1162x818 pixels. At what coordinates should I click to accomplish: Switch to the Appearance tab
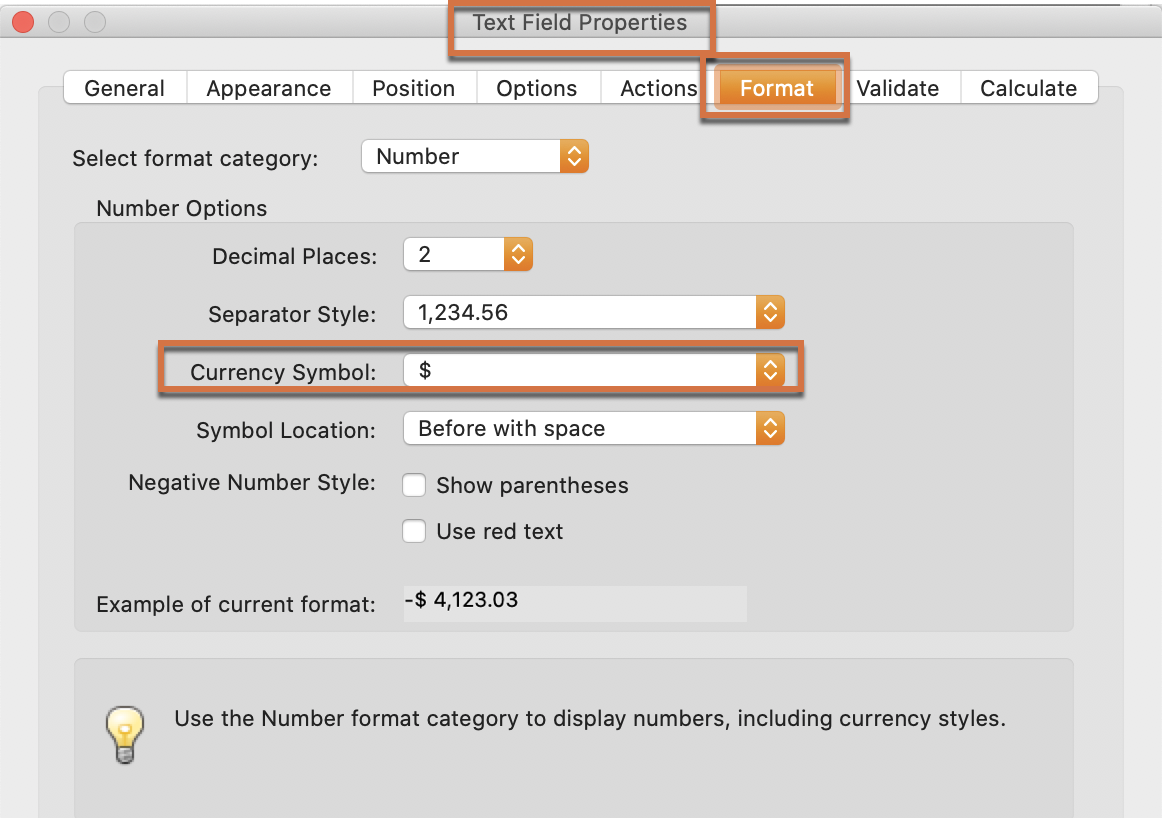[x=269, y=88]
